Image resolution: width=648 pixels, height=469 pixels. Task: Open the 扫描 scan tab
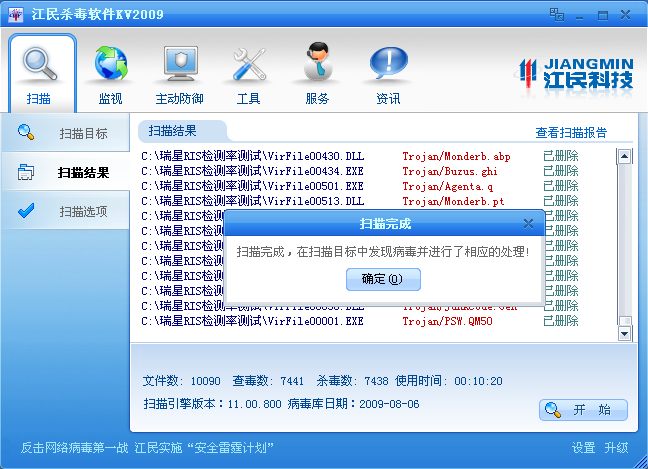[x=42, y=74]
